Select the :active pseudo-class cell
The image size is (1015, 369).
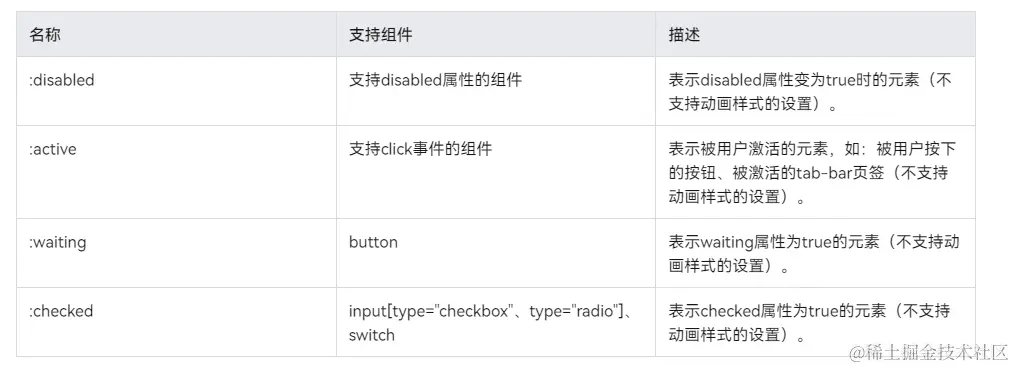coord(52,150)
